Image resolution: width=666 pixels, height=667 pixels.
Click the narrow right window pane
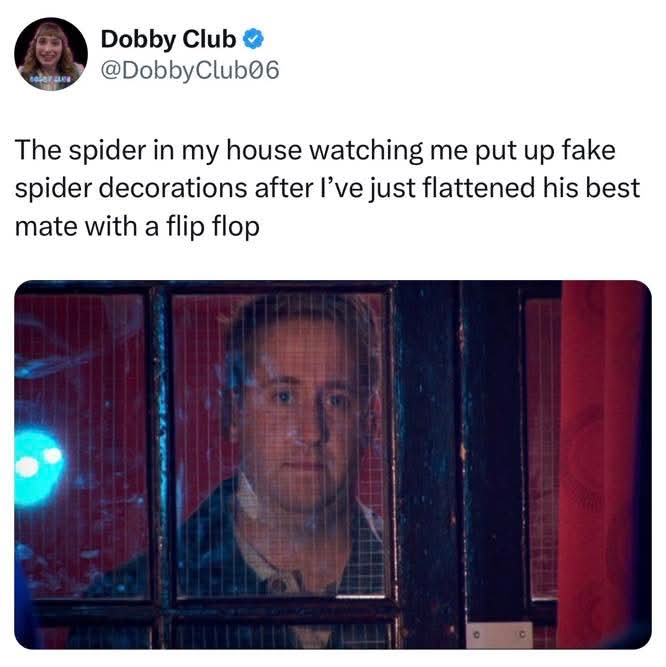tap(542, 449)
